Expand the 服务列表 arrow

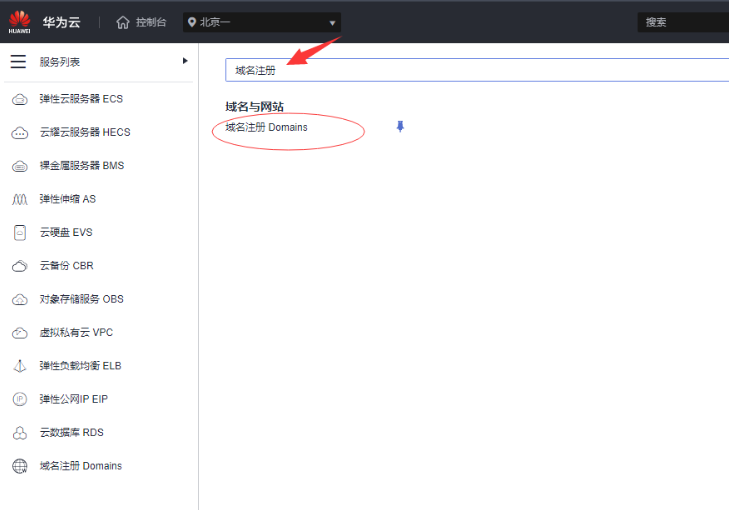(185, 61)
